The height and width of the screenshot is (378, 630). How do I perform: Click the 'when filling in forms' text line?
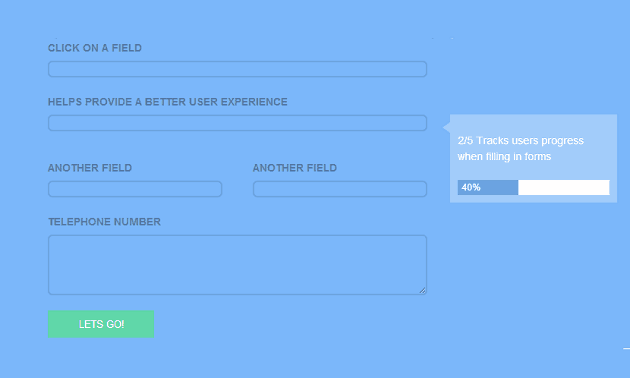(x=504, y=156)
